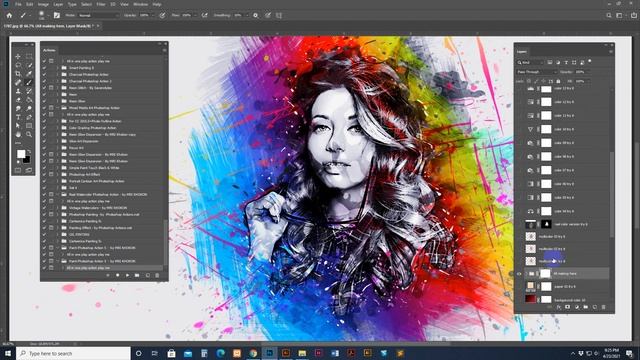This screenshot has width=640, height=360.
Task: Open Chrome from the Windows taskbar
Action: pos(253,353)
